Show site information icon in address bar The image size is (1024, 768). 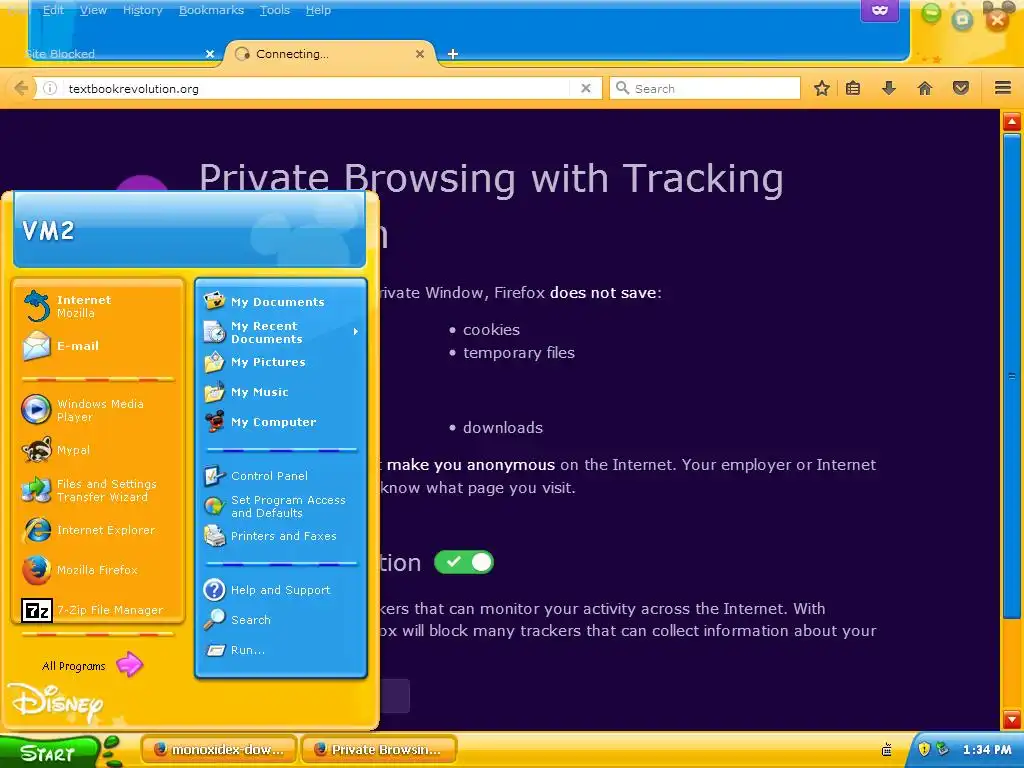[x=50, y=88]
